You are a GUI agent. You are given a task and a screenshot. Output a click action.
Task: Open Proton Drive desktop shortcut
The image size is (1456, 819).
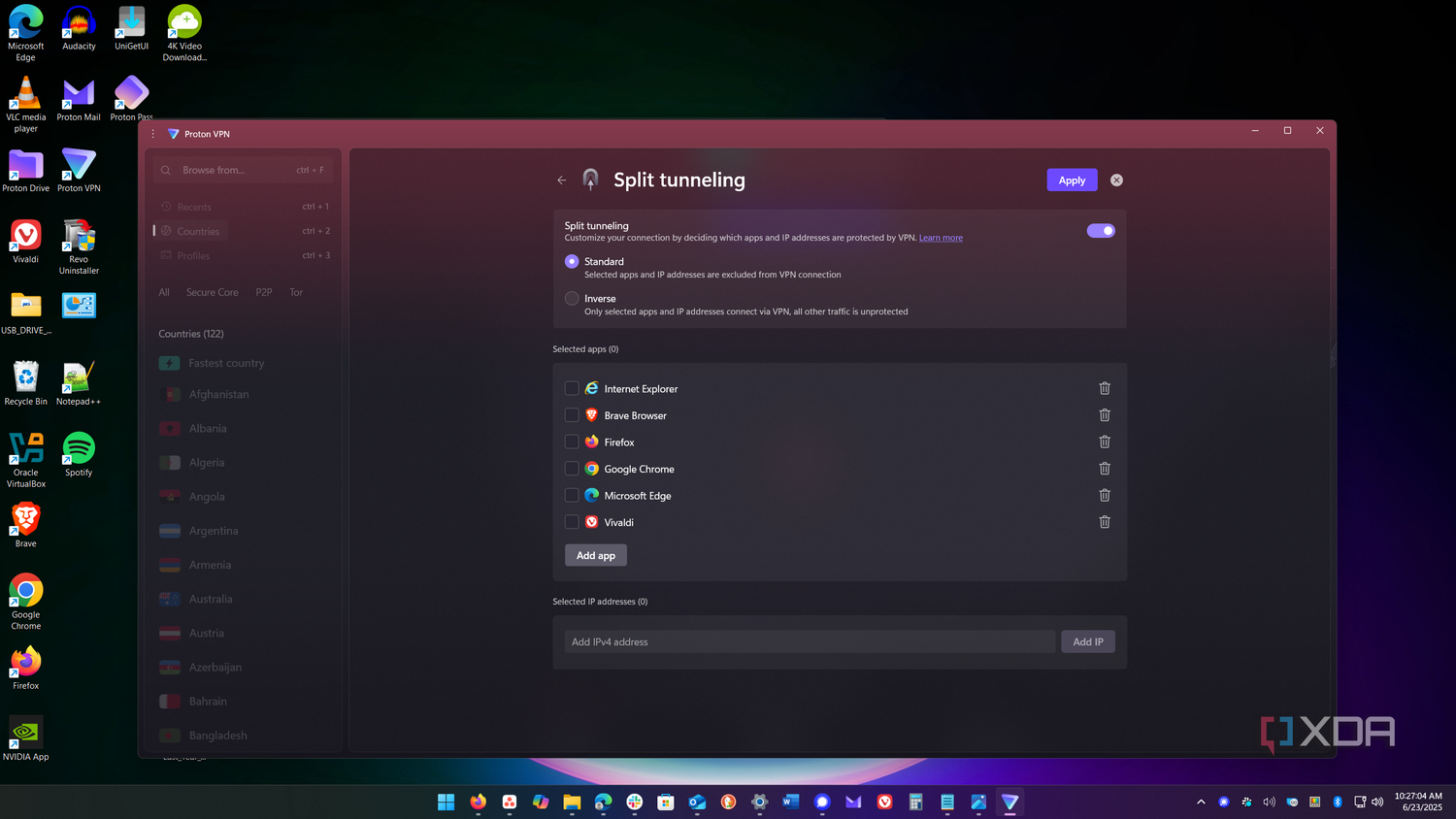tap(26, 171)
